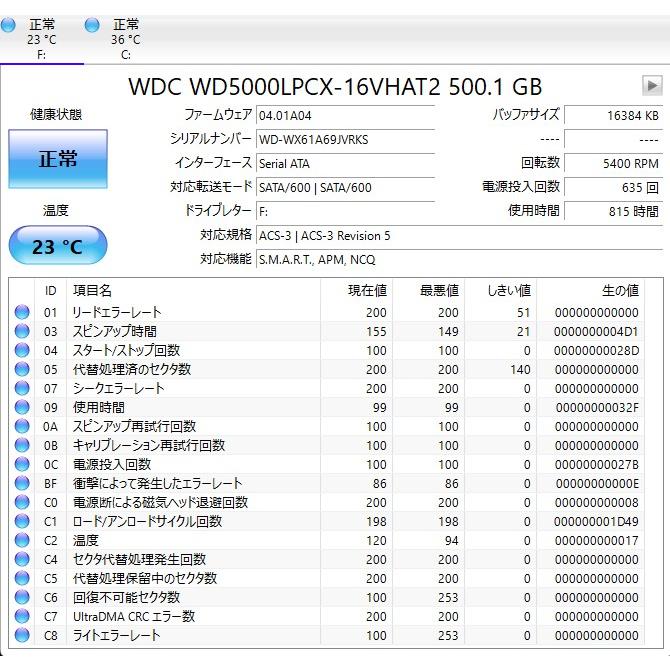Click the ID column header

click(x=50, y=291)
